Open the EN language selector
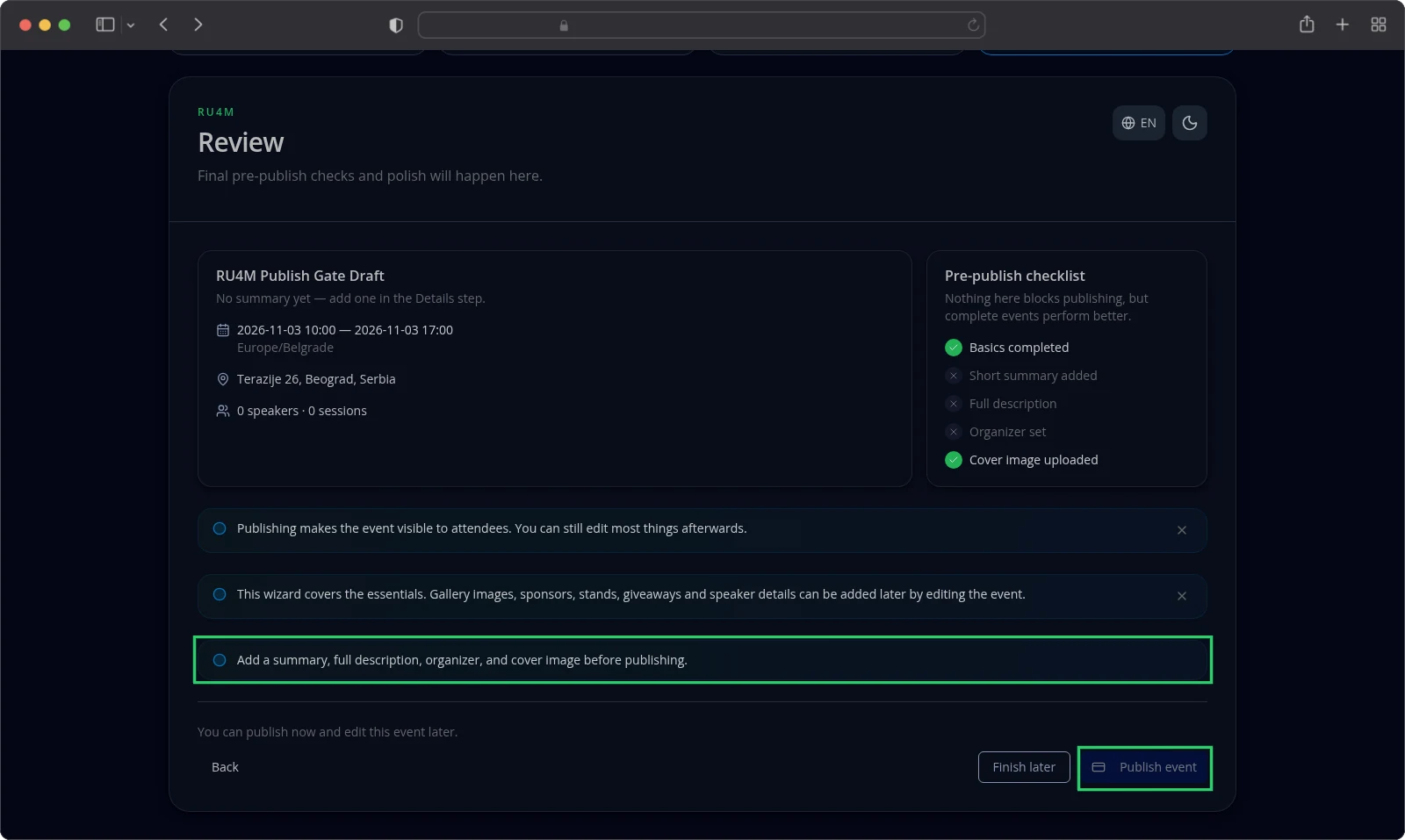The image size is (1405, 840). click(1138, 123)
